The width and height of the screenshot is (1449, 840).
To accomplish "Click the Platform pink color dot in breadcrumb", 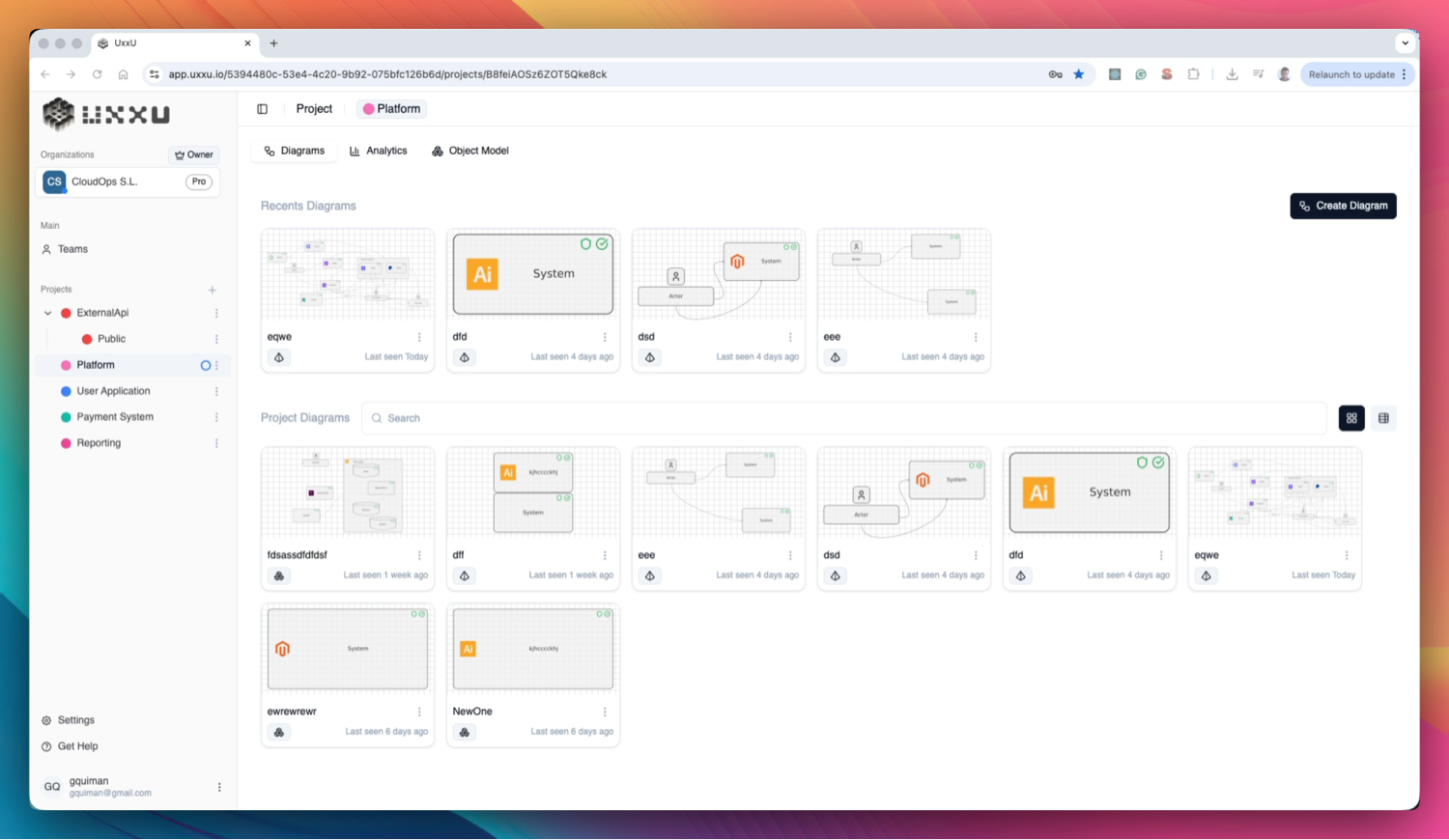I will [x=368, y=109].
